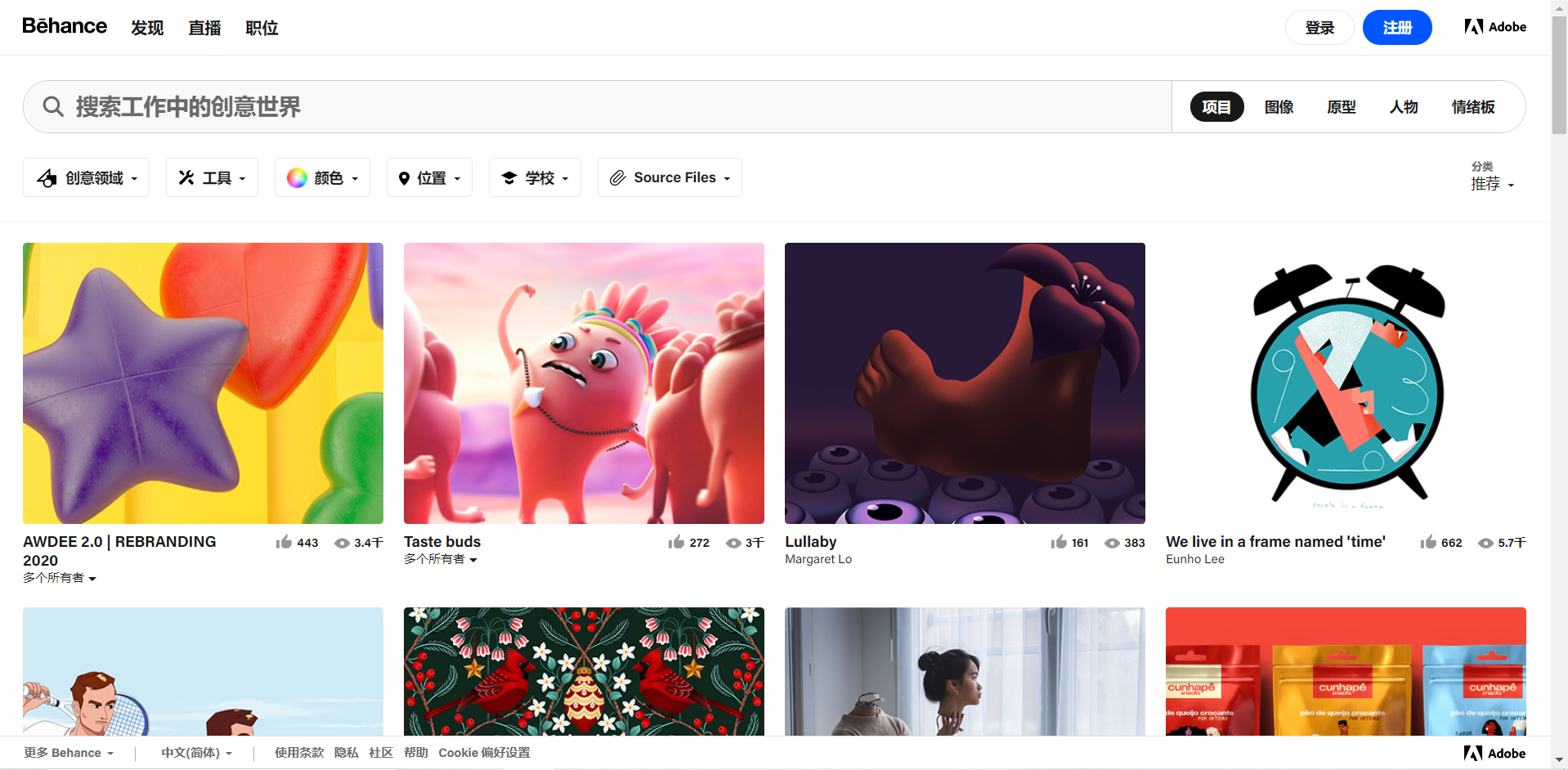Viewport: 1568px width, 770px height.
Task: Click the 学校 graduation cap icon
Action: click(x=509, y=177)
